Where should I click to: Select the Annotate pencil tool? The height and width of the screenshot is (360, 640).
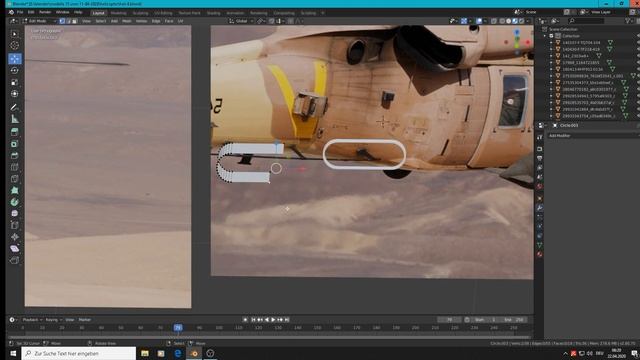click(x=15, y=107)
